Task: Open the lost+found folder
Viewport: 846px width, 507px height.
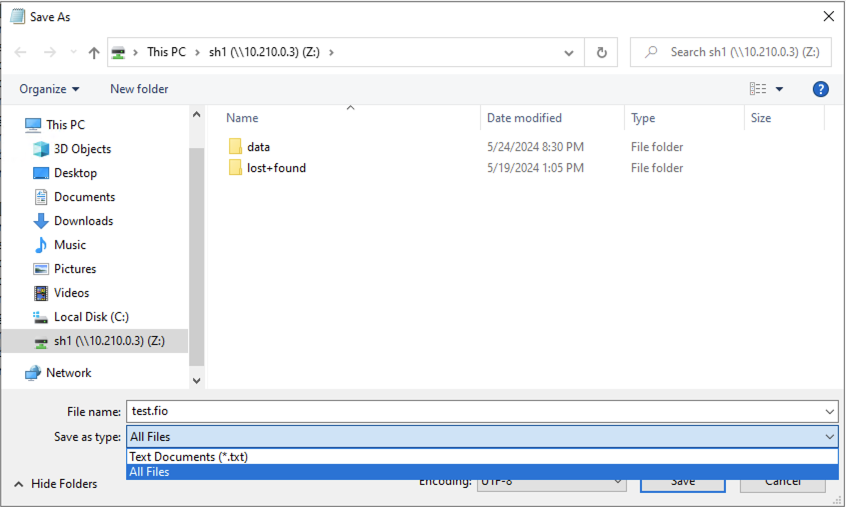Action: click(x=276, y=168)
